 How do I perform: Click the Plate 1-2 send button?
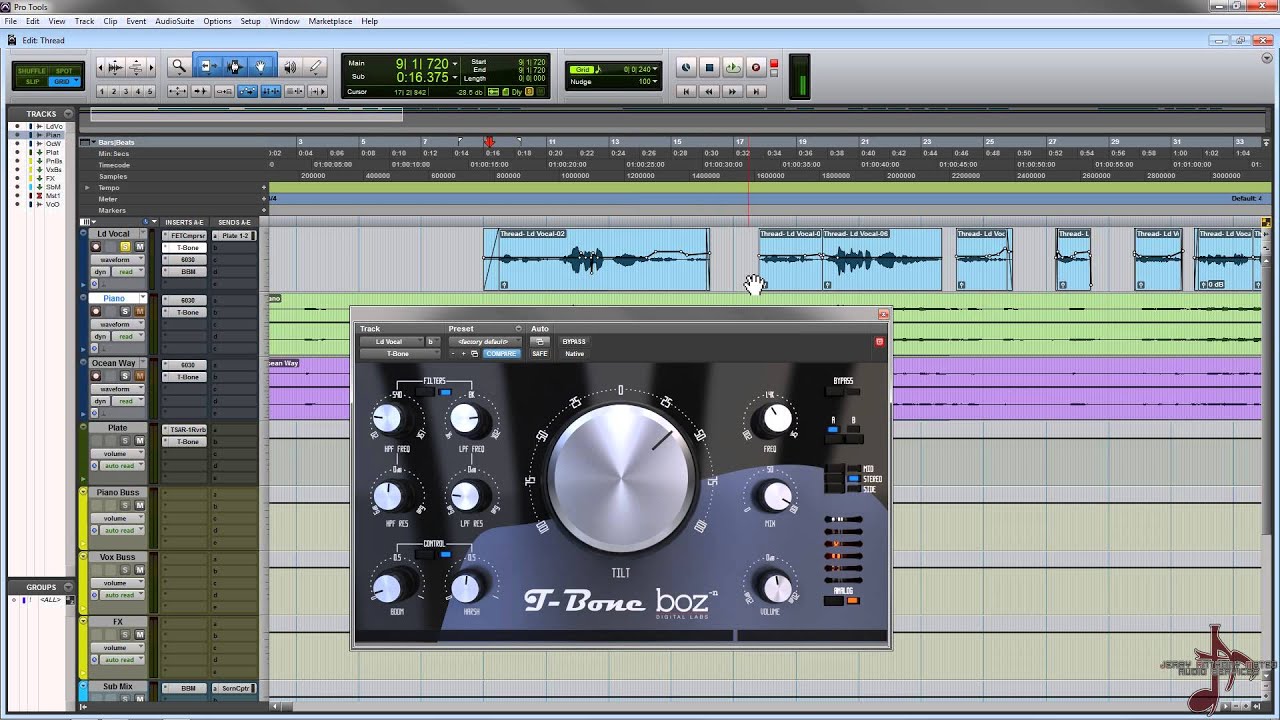[x=236, y=236]
